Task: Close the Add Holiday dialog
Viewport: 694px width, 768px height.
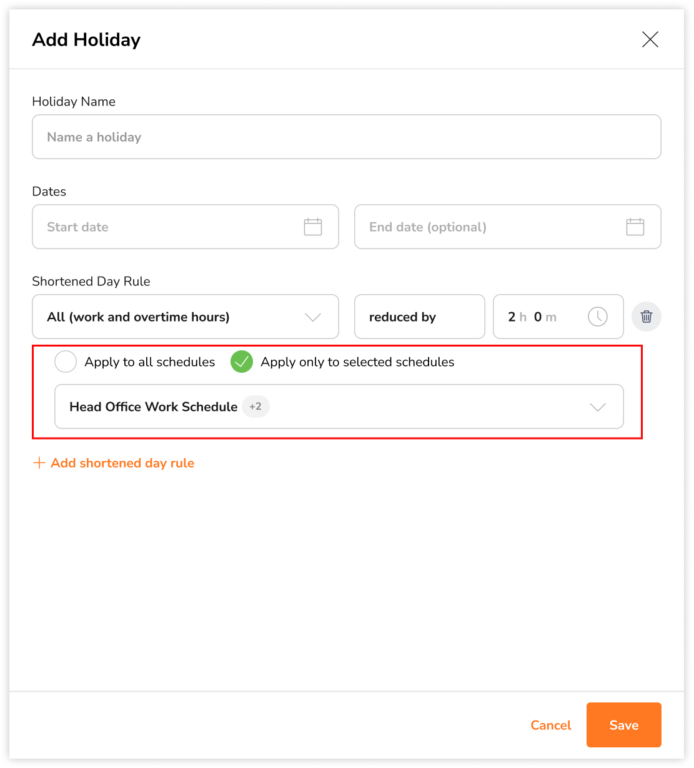Action: 650,40
